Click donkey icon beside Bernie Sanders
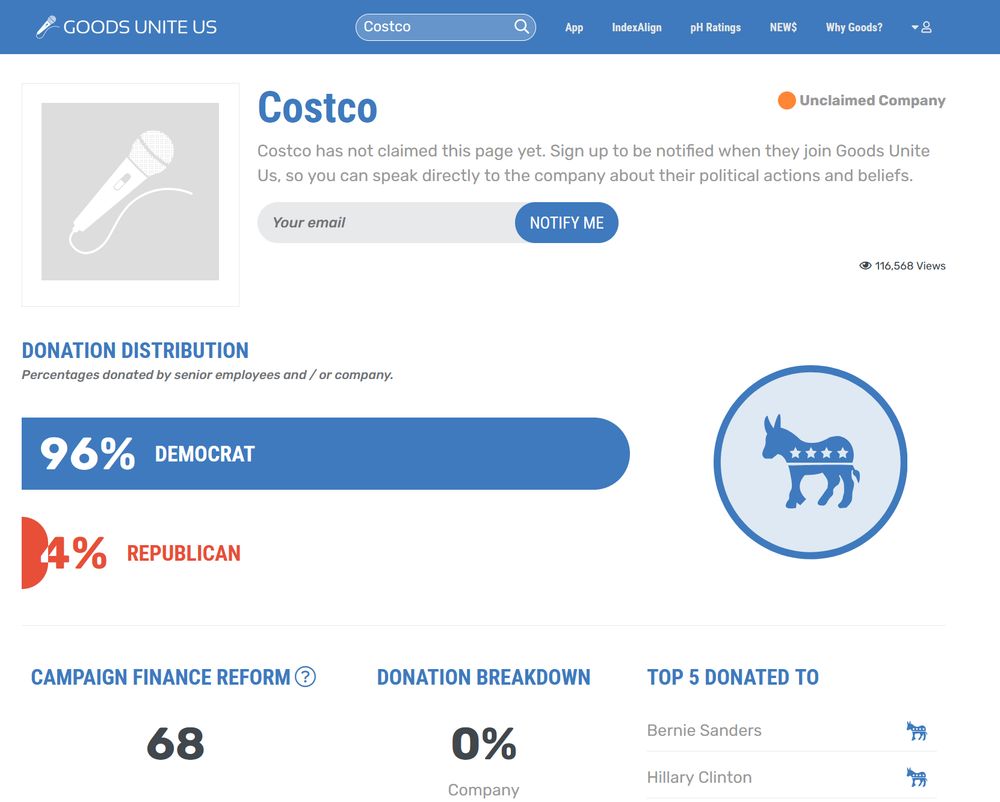Image resolution: width=1000 pixels, height=802 pixels. (x=916, y=731)
